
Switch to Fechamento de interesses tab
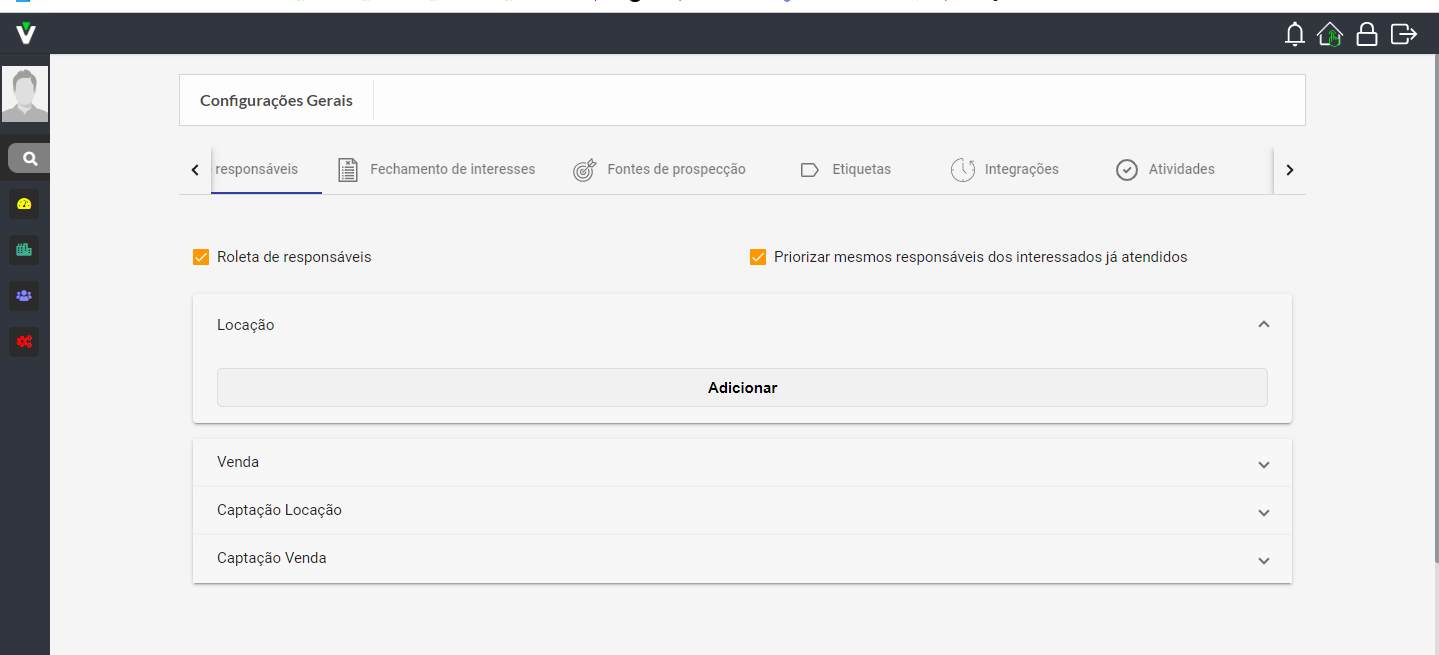[437, 170]
